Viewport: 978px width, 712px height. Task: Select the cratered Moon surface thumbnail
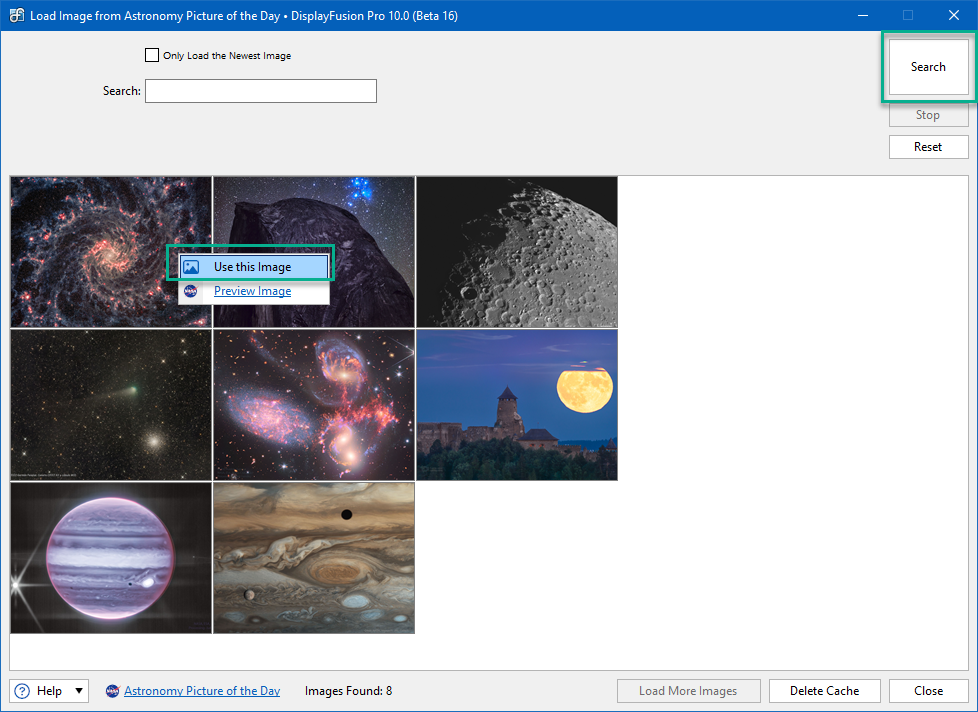pyautogui.click(x=516, y=252)
